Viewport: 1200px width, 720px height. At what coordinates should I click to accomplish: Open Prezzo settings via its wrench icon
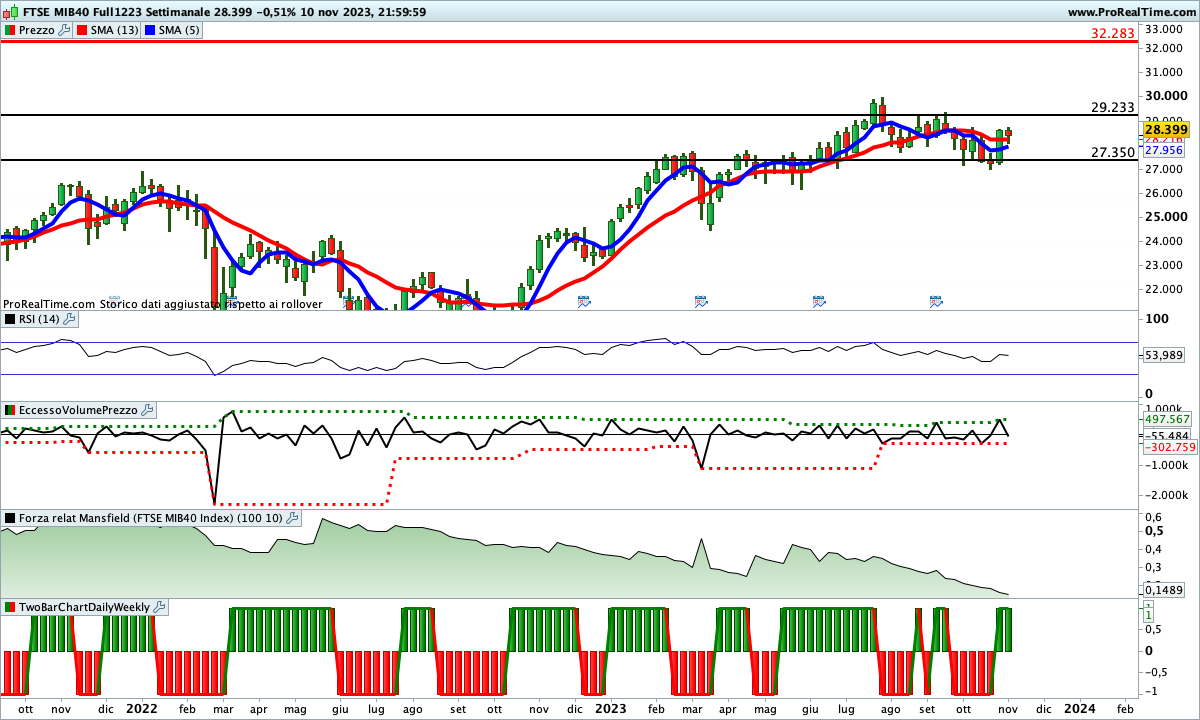[65, 30]
